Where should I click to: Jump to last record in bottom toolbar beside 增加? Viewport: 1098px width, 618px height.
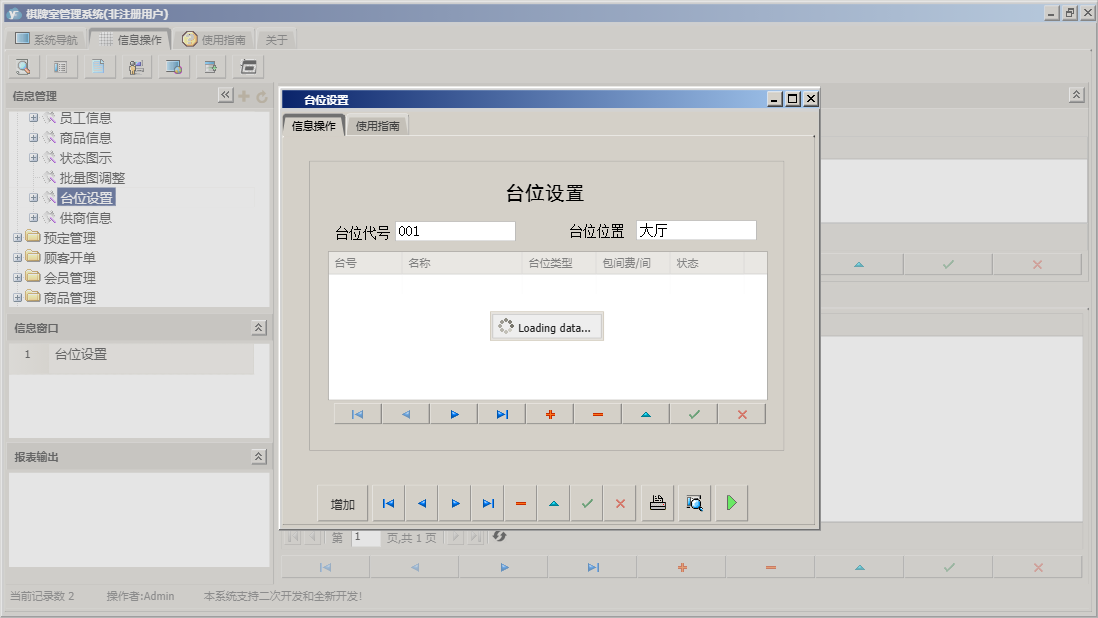pos(487,503)
